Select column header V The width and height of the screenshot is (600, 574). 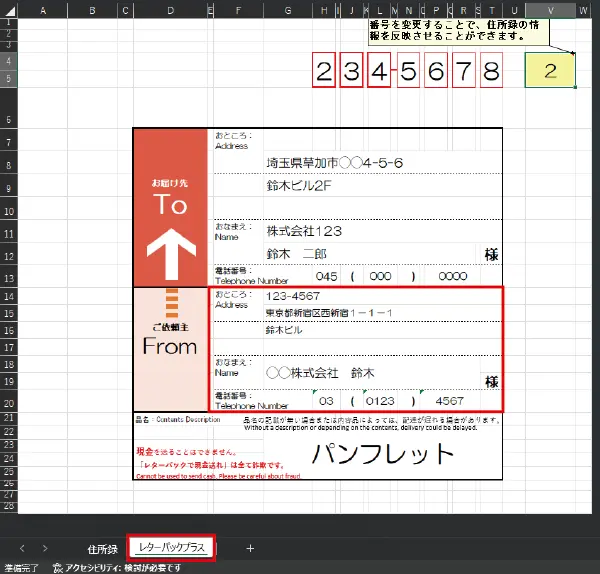pyautogui.click(x=550, y=10)
